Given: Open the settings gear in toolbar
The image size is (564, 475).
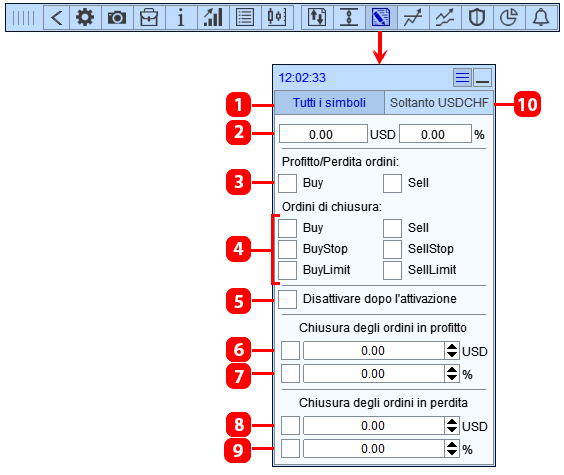Looking at the screenshot, I should (x=85, y=17).
